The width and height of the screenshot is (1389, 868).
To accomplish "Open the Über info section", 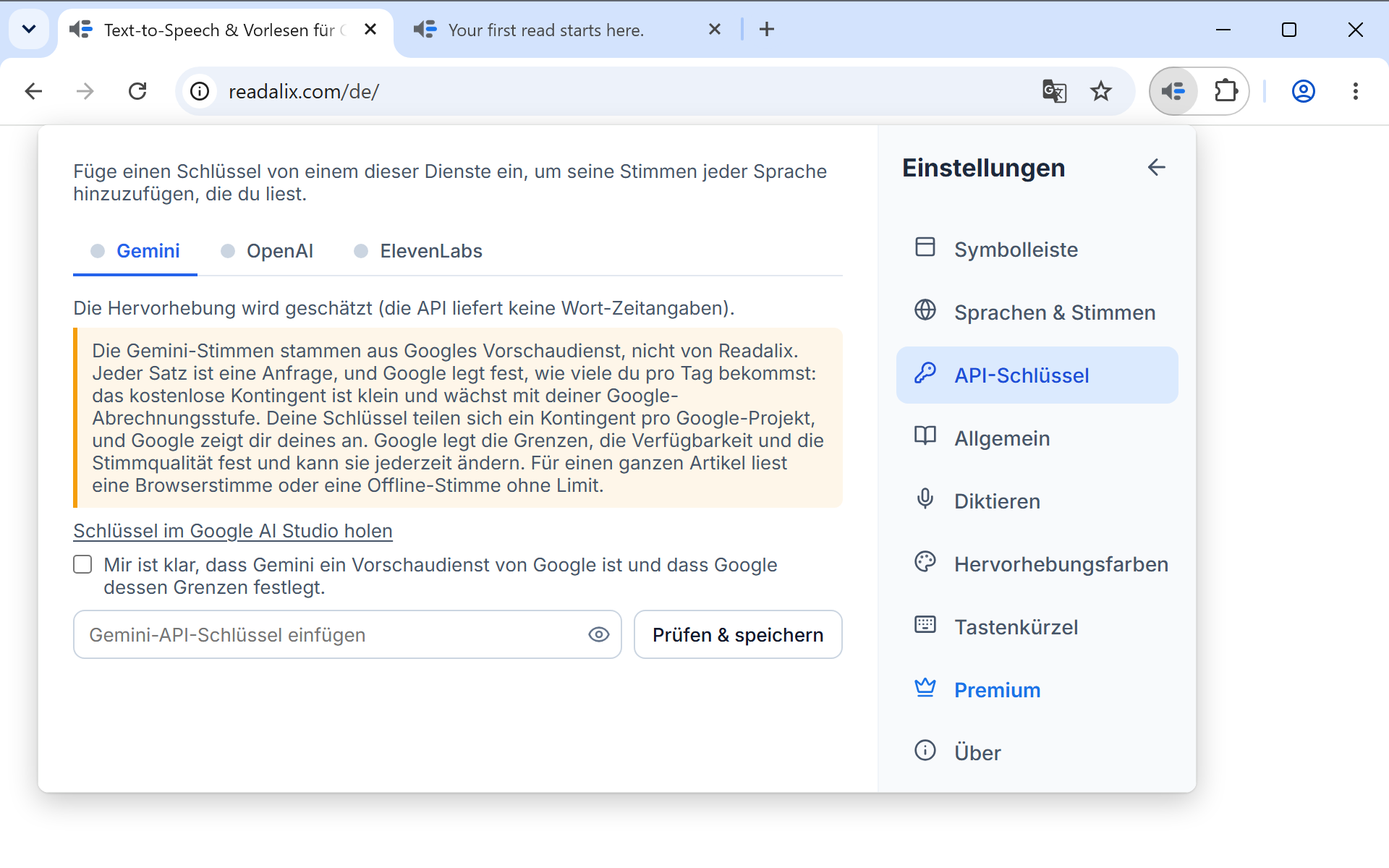I will [x=1037, y=753].
